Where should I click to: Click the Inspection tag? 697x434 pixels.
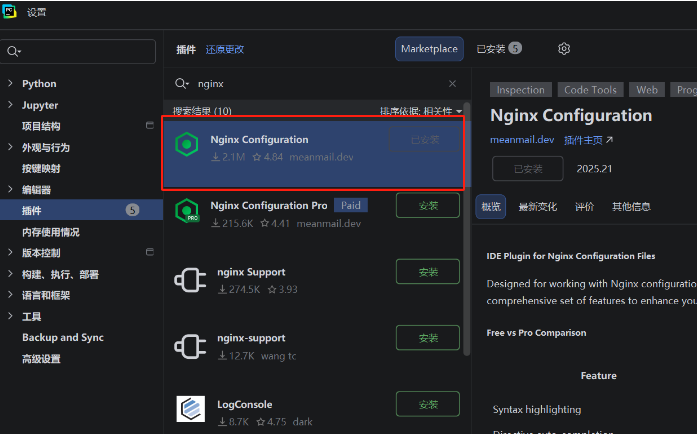pyautogui.click(x=521, y=90)
